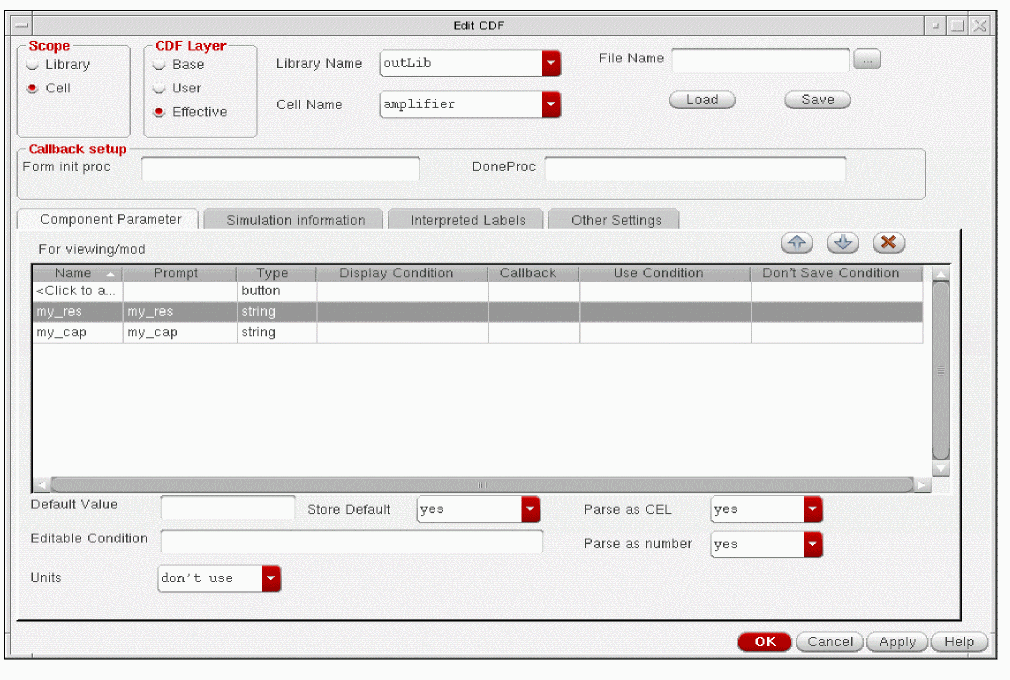
Task: Click the vertical scrollbar of parameter table
Action: [940, 370]
